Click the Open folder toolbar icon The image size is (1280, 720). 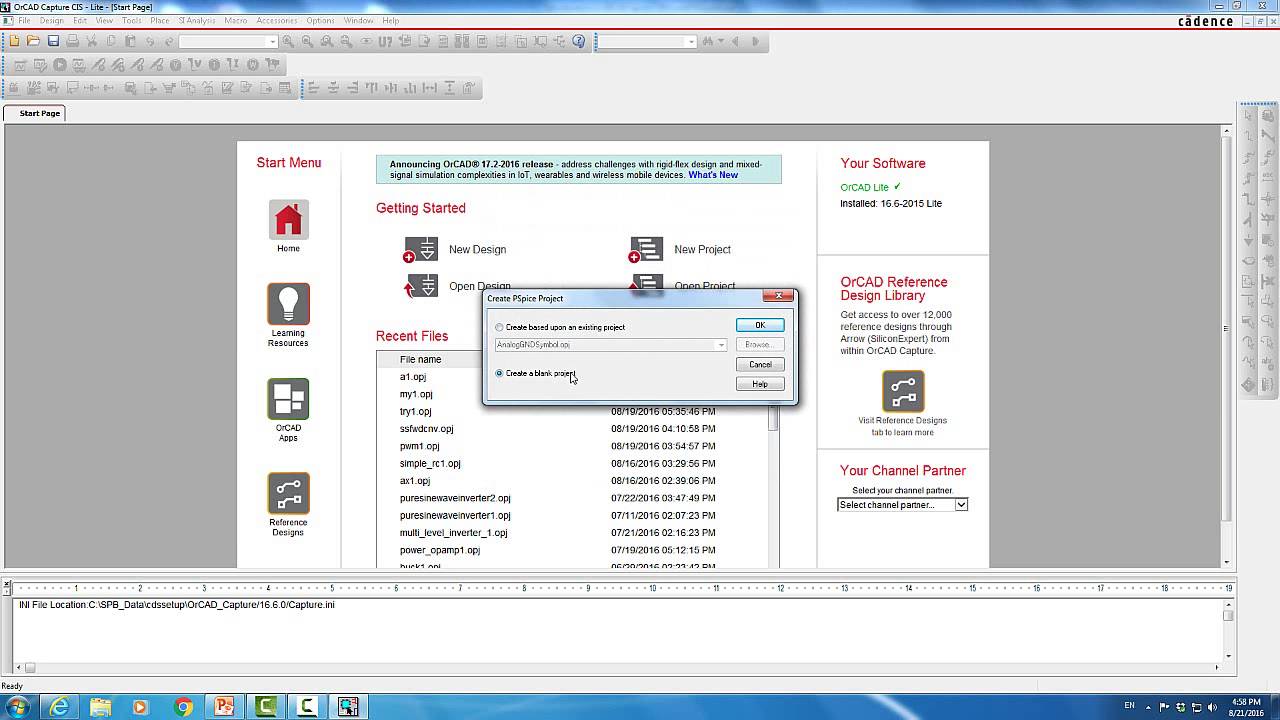click(x=33, y=41)
